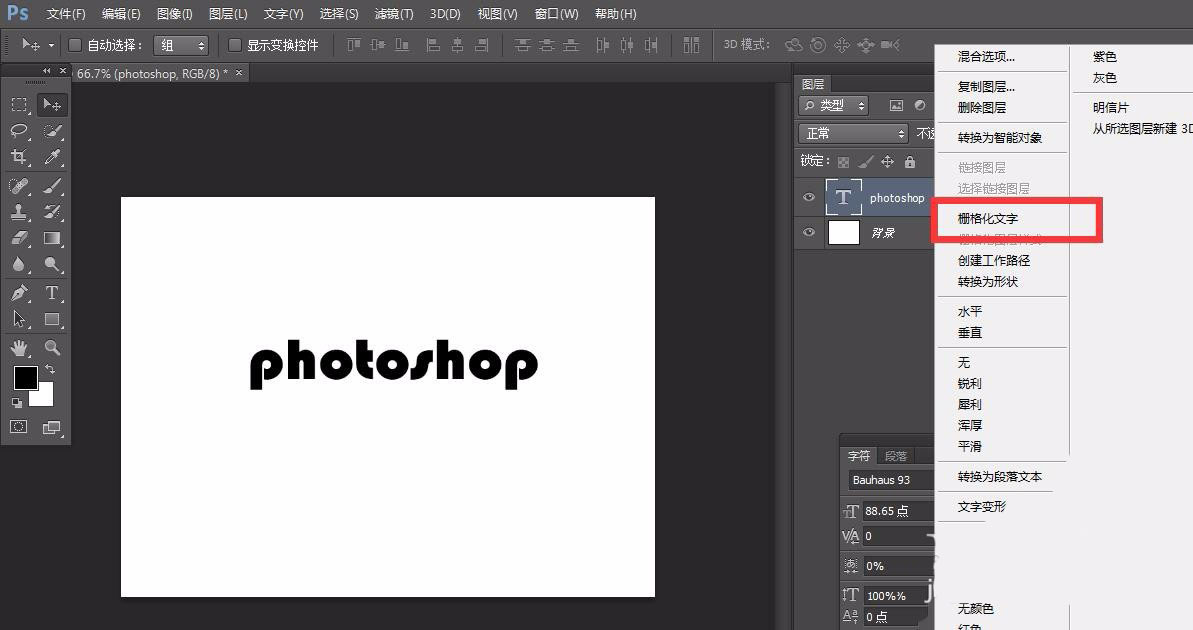The height and width of the screenshot is (630, 1193).
Task: Hide the photoshop text layer
Action: (809, 197)
